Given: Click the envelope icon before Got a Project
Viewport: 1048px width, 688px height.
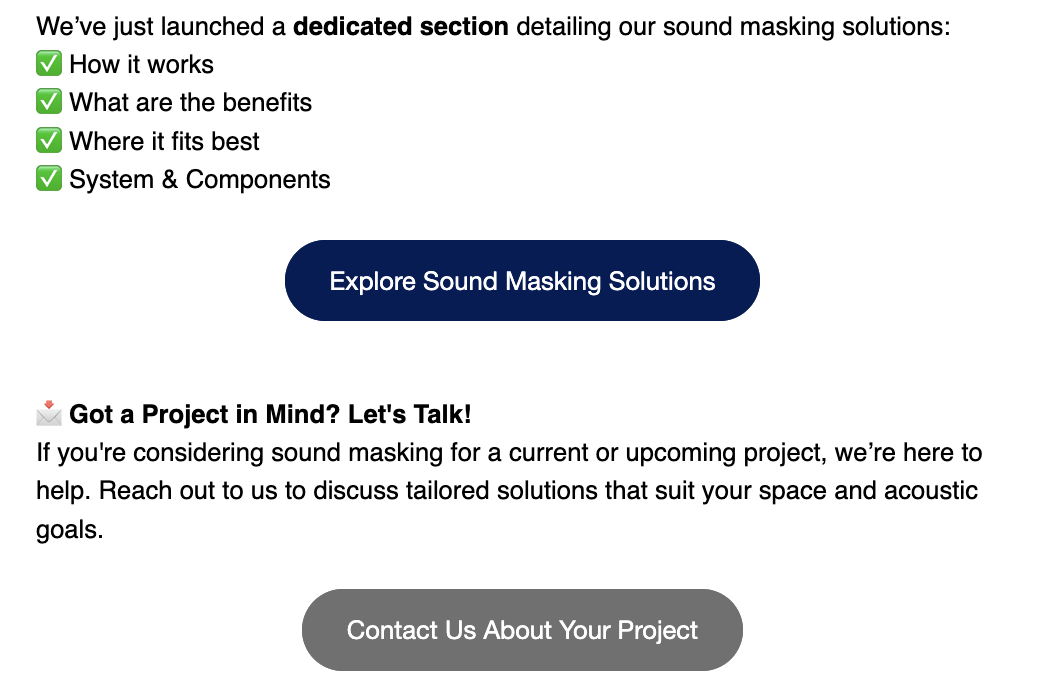Looking at the screenshot, I should (x=49, y=413).
